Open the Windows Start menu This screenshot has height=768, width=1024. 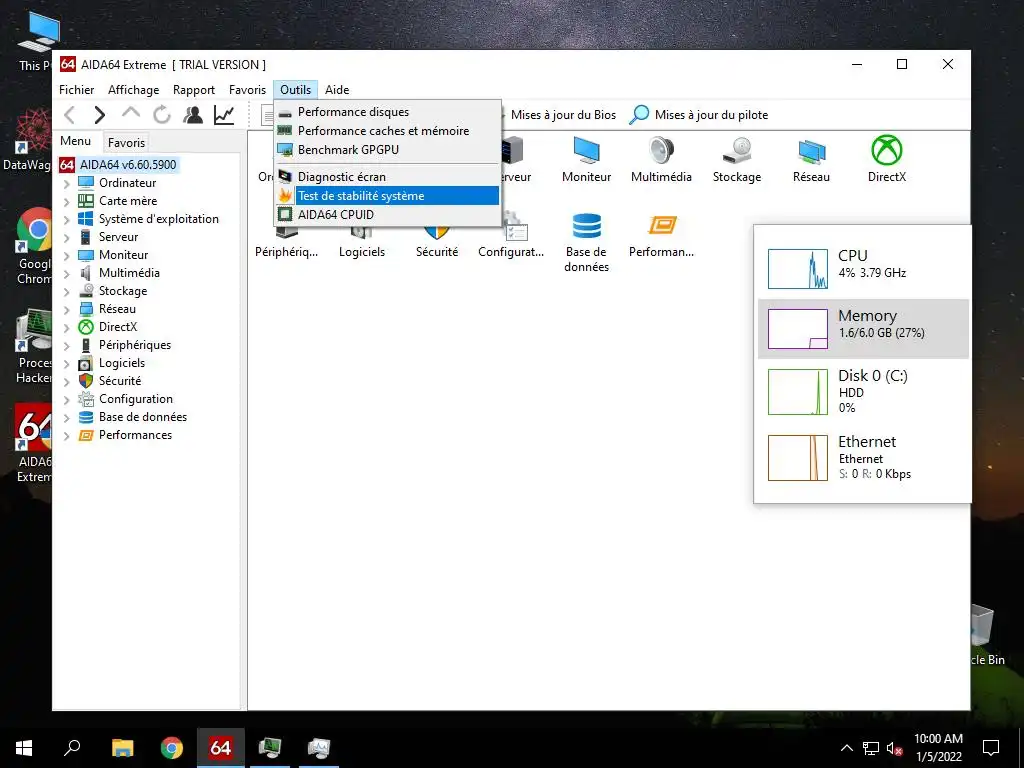coord(24,748)
